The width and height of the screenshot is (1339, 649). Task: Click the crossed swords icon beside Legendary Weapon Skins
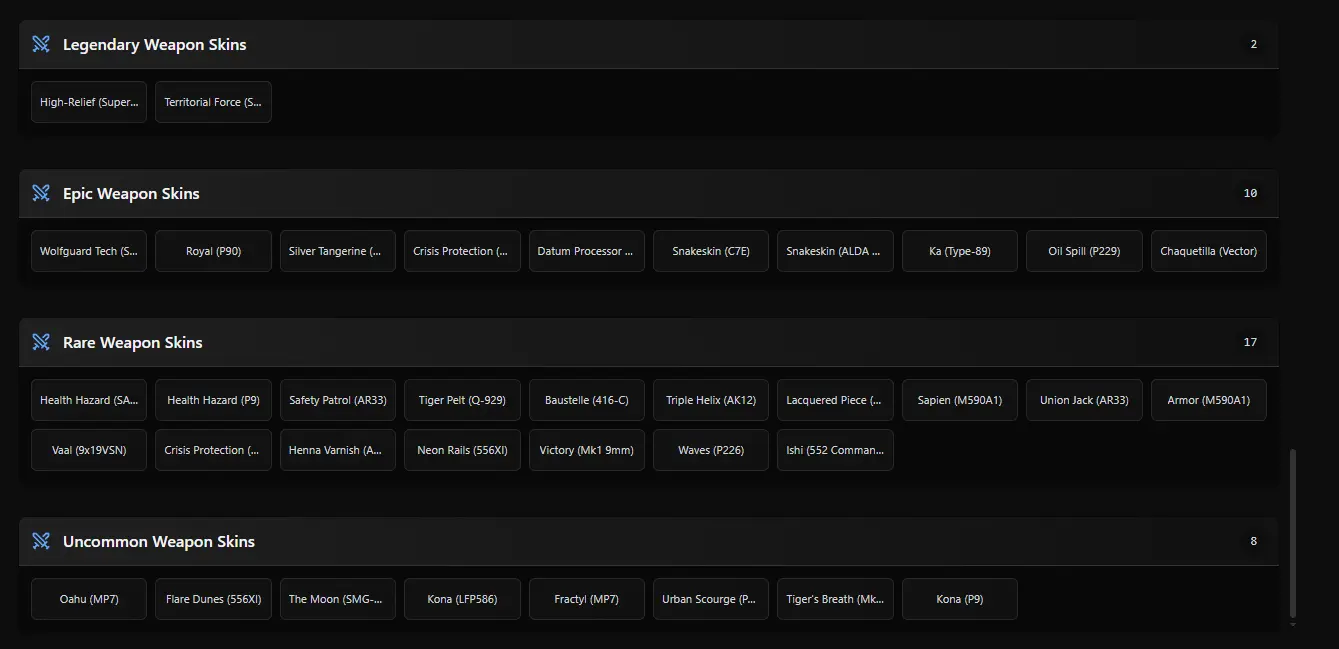[x=41, y=44]
